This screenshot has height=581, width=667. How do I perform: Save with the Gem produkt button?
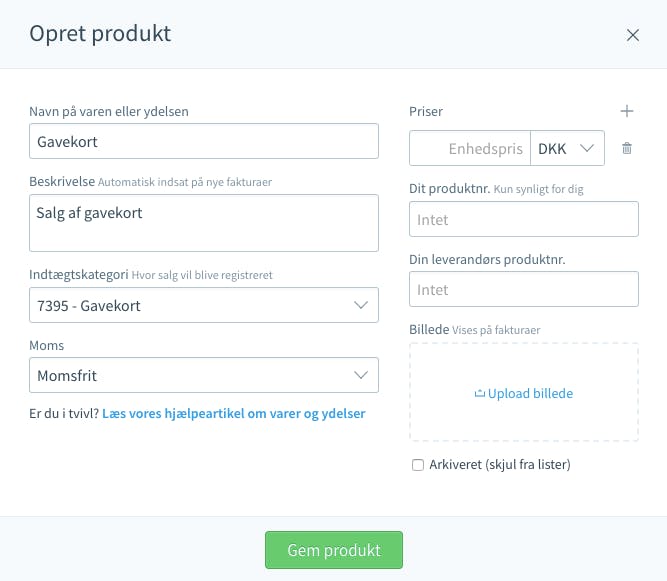pos(334,550)
